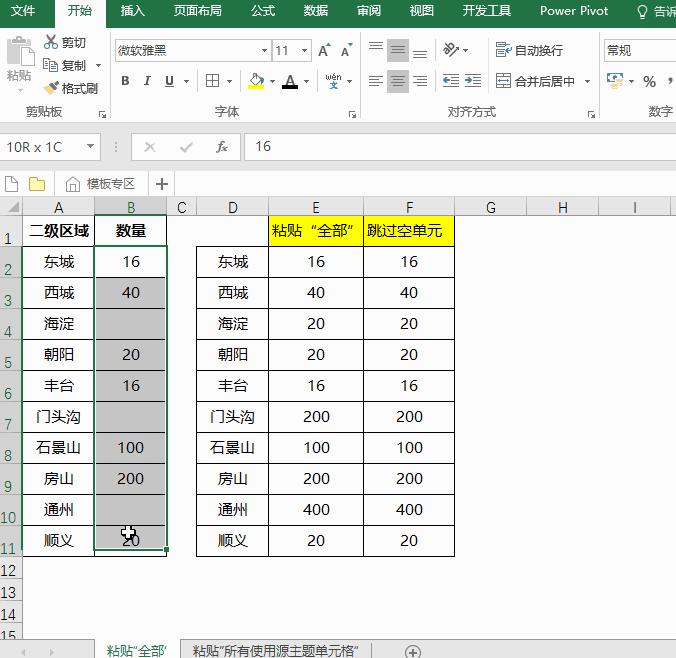Screen dimensions: 676x658
Task: Toggle Underline formatting
Action: point(169,81)
